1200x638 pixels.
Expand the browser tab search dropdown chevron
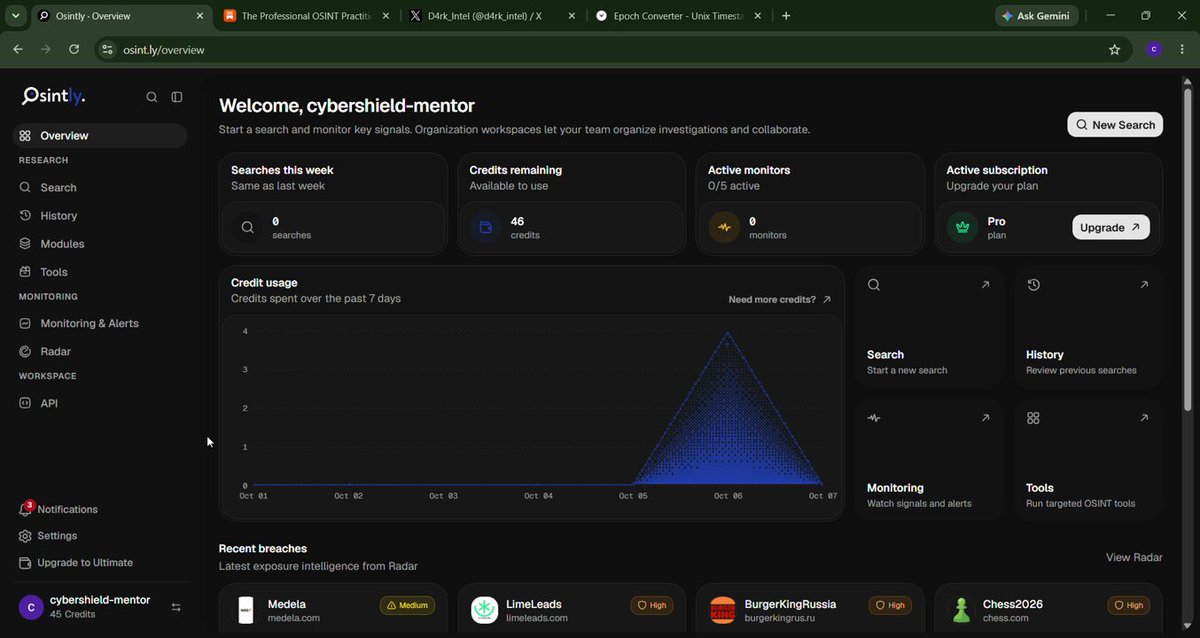click(x=16, y=16)
